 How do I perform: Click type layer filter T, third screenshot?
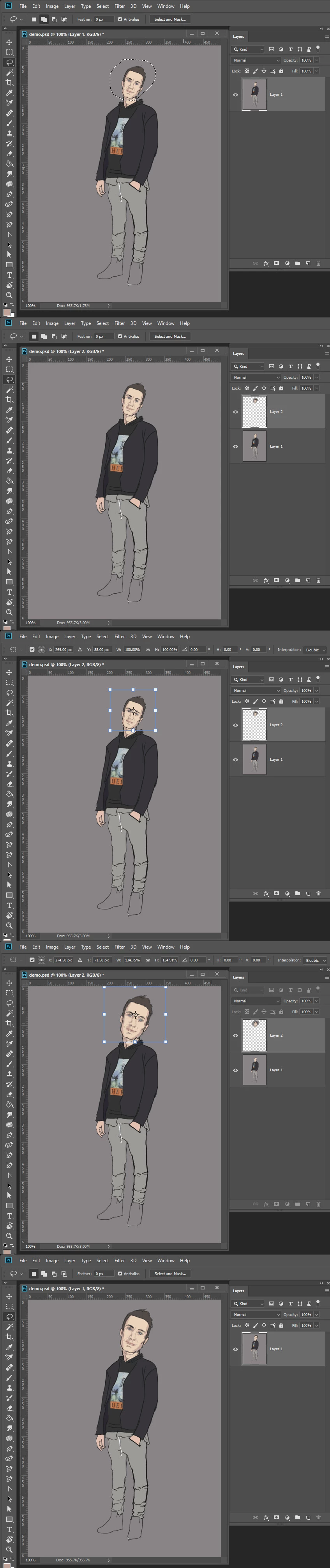coord(290,679)
